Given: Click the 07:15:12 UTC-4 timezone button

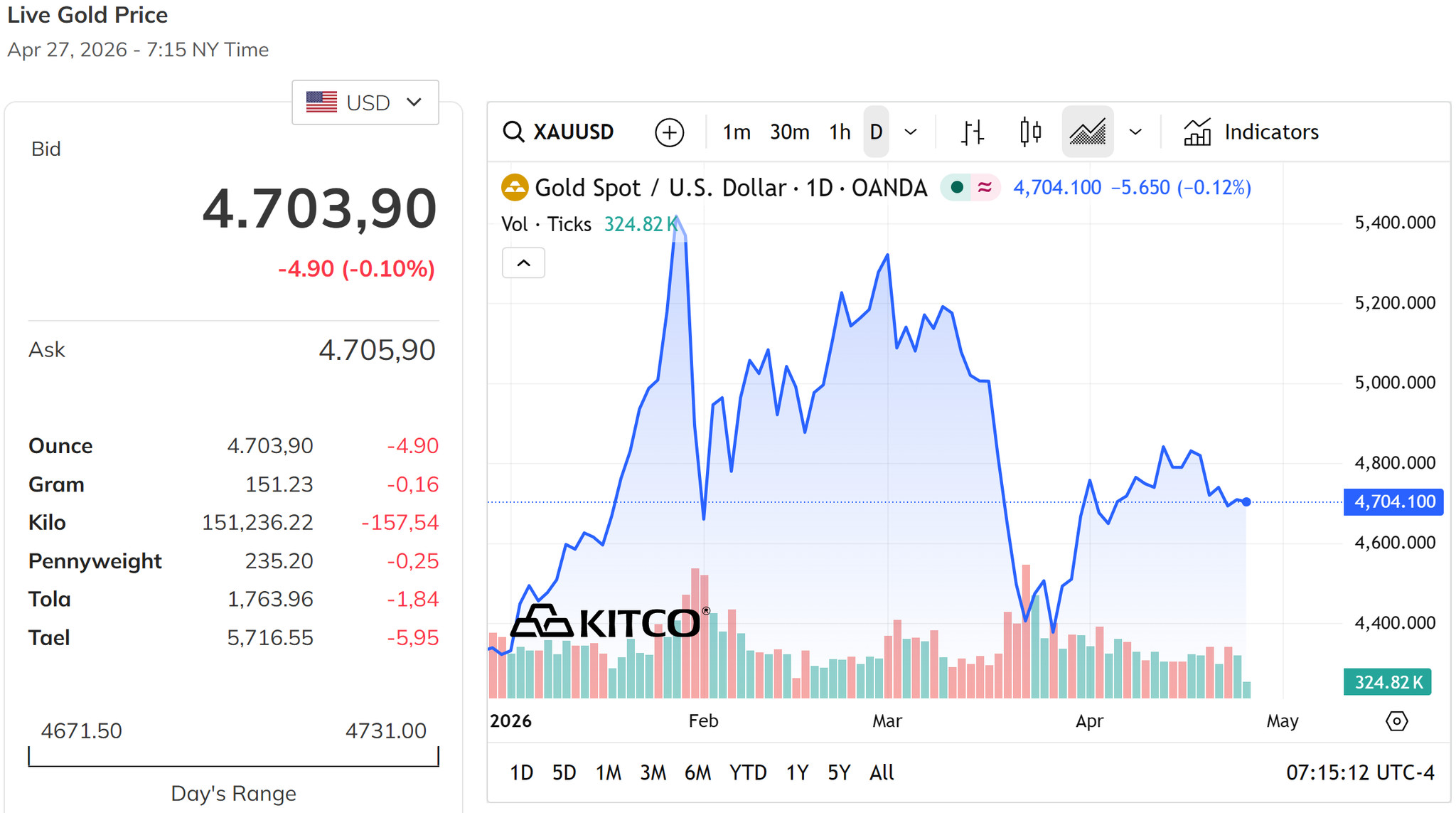Looking at the screenshot, I should [1360, 772].
